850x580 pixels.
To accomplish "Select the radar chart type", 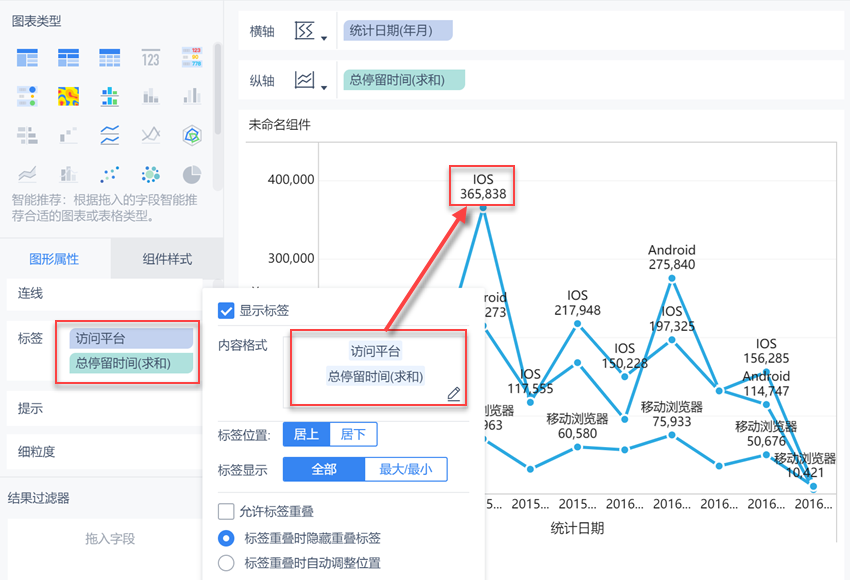I will (192, 134).
